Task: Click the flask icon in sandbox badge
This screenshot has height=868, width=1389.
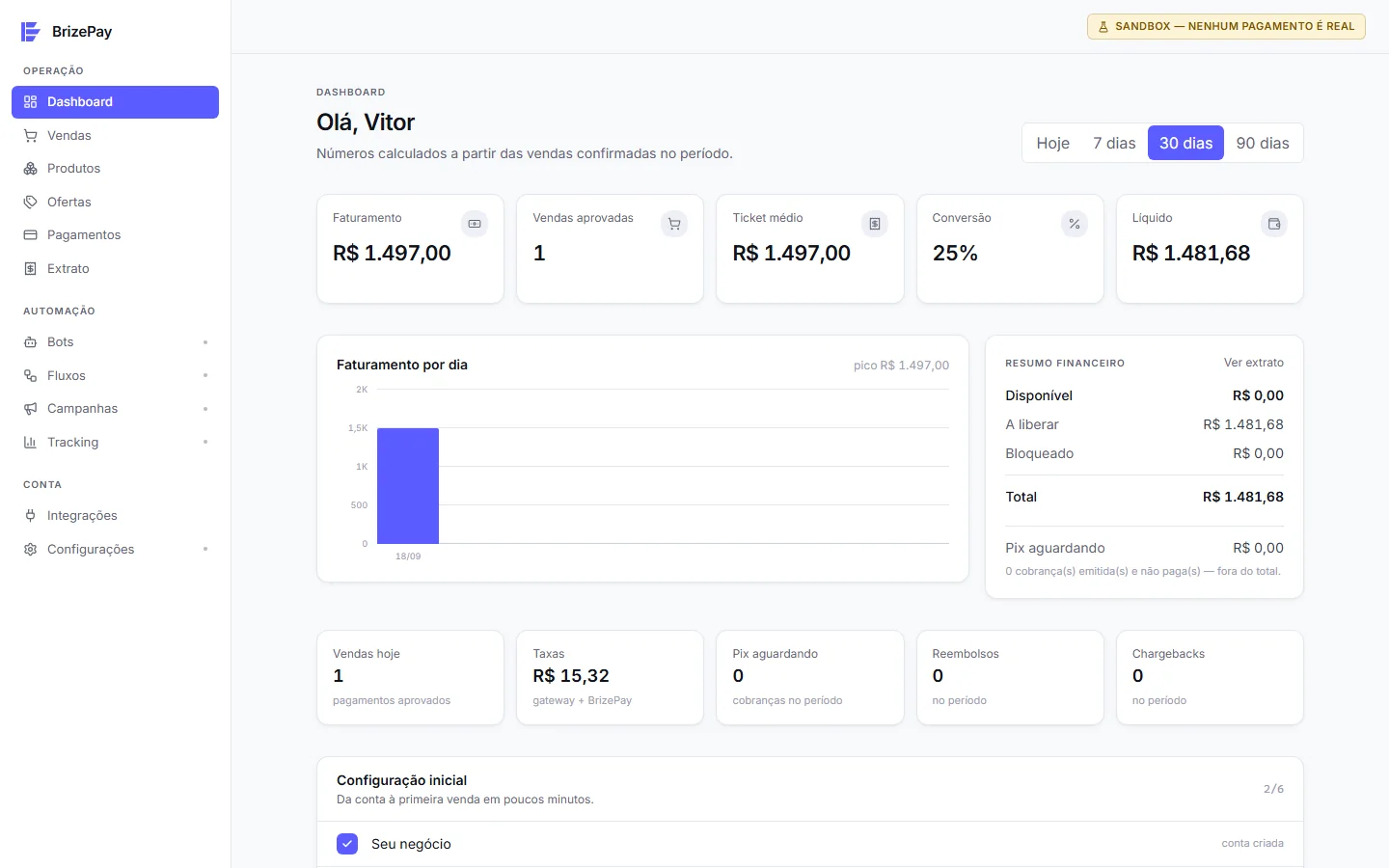Action: pyautogui.click(x=1103, y=27)
